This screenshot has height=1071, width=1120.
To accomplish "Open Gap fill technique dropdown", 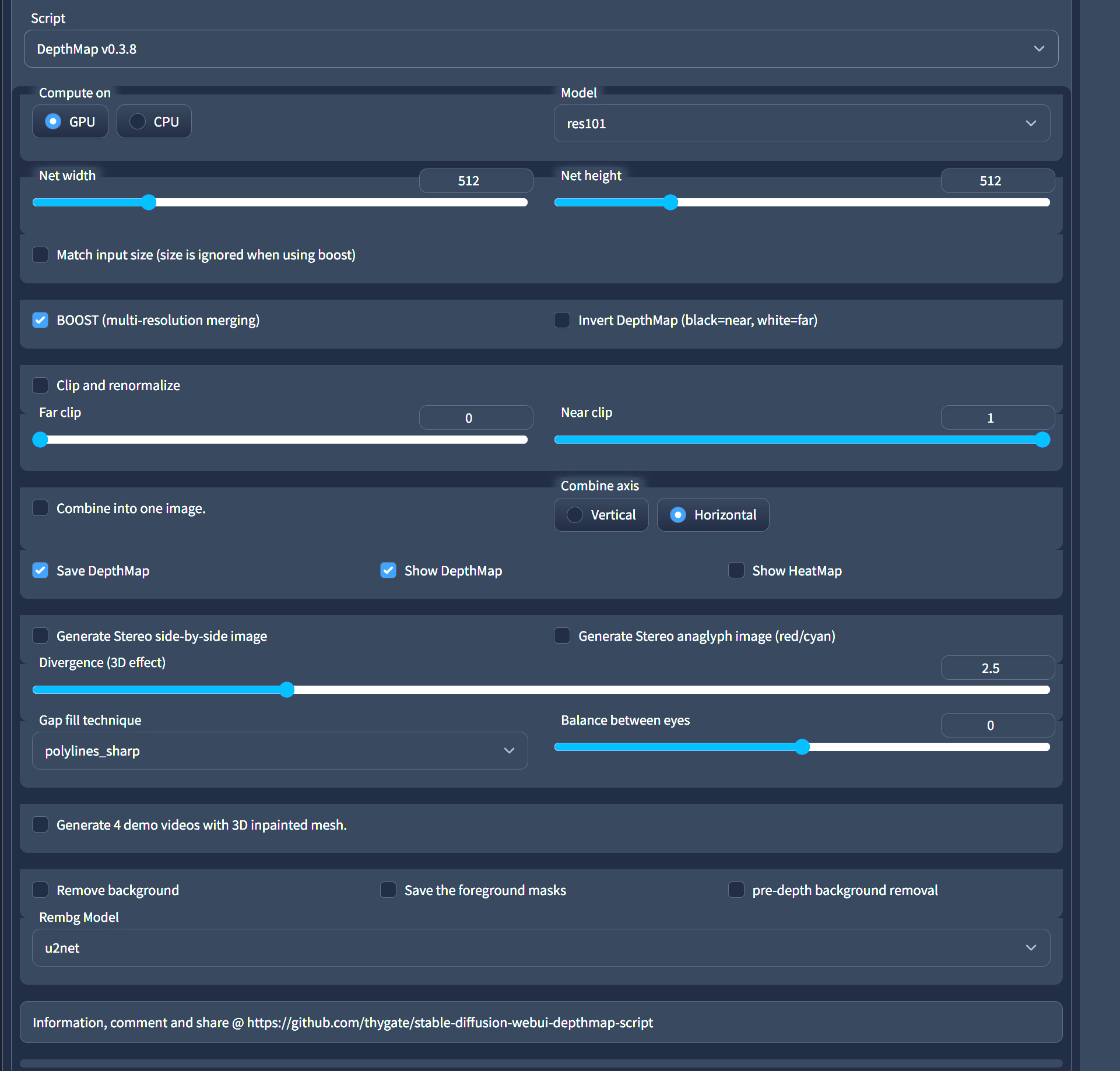I will coord(279,751).
